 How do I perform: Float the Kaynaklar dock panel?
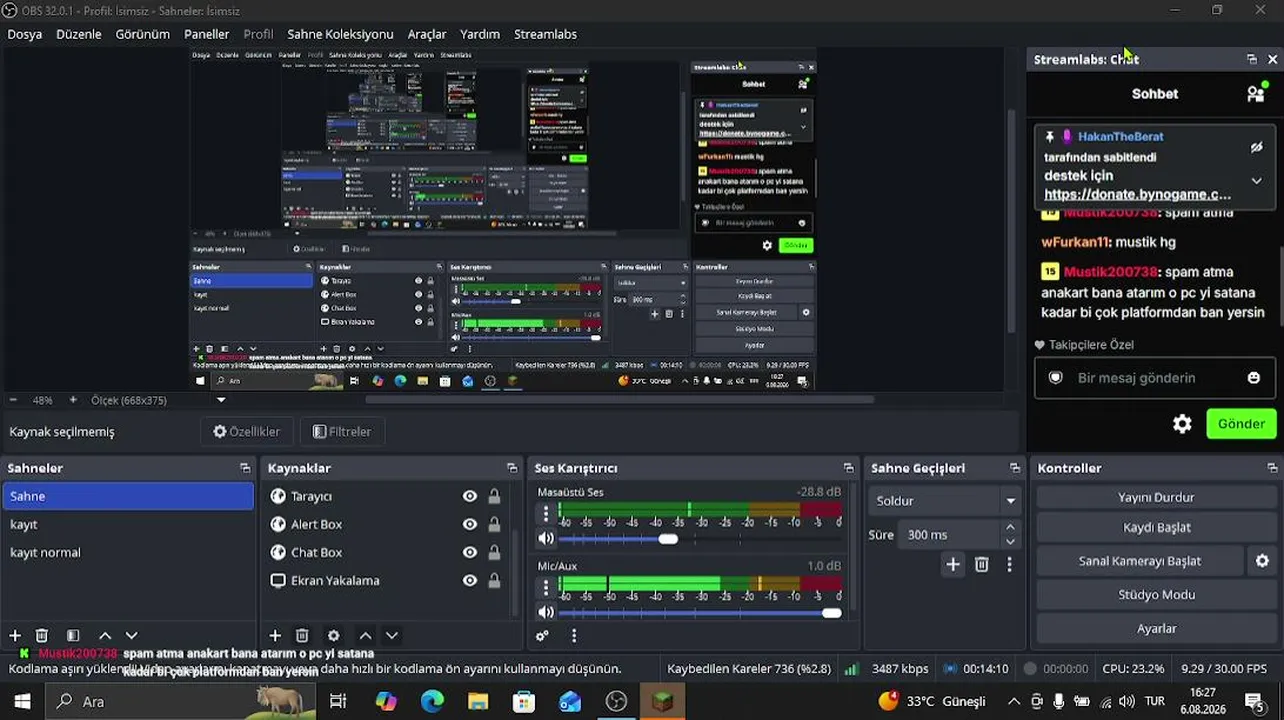tap(512, 468)
